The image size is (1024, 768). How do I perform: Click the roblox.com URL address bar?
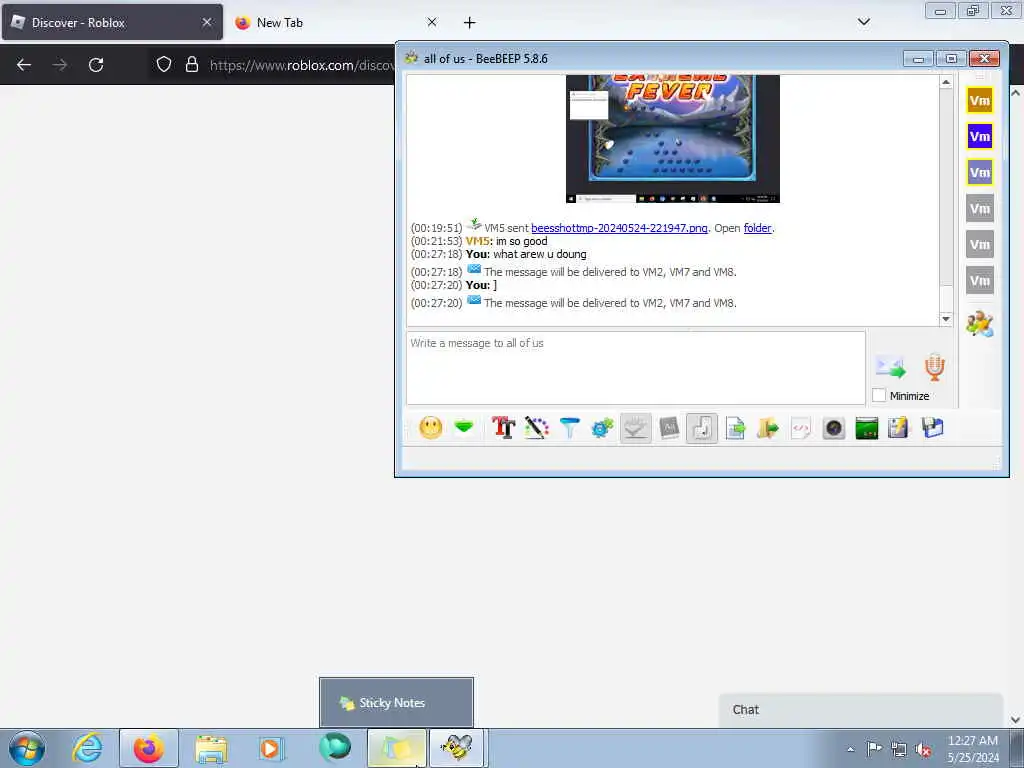pyautogui.click(x=302, y=65)
